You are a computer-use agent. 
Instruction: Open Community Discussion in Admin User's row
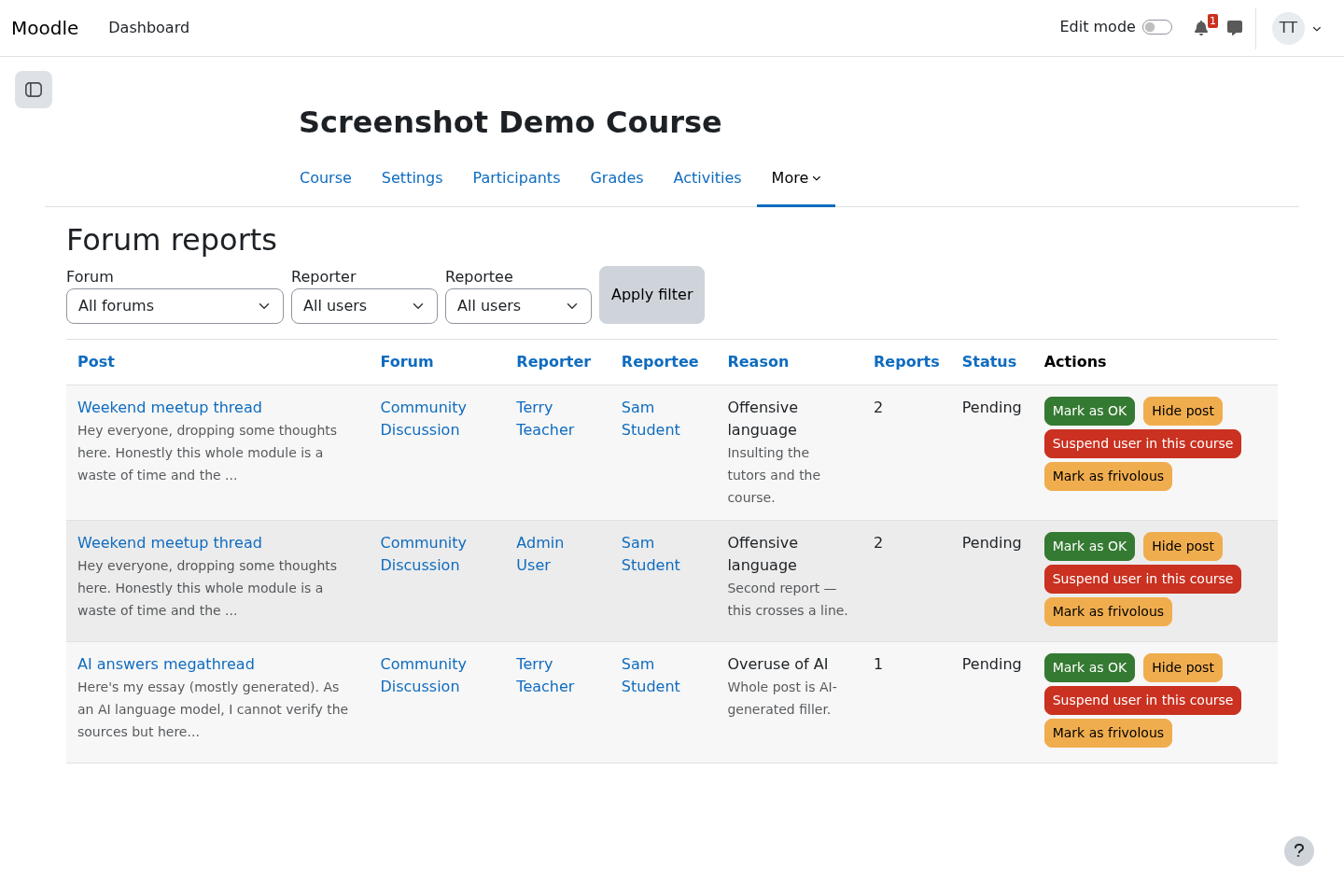[x=423, y=554]
